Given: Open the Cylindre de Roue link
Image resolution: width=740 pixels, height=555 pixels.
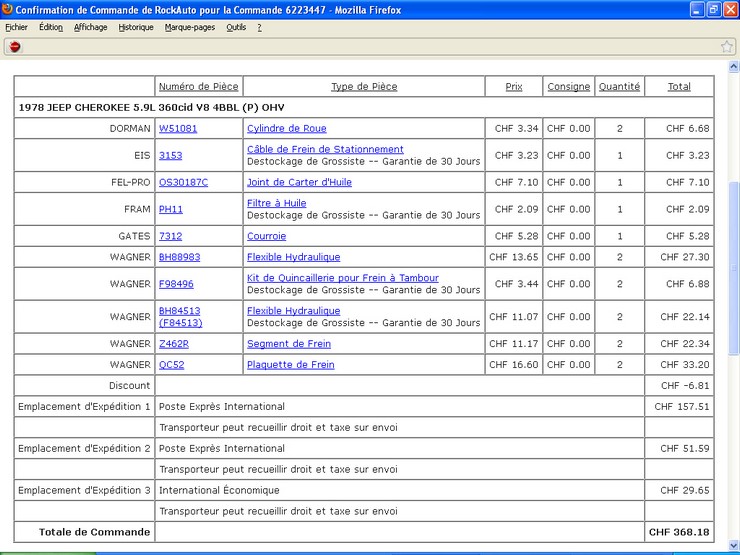Looking at the screenshot, I should (x=286, y=129).
